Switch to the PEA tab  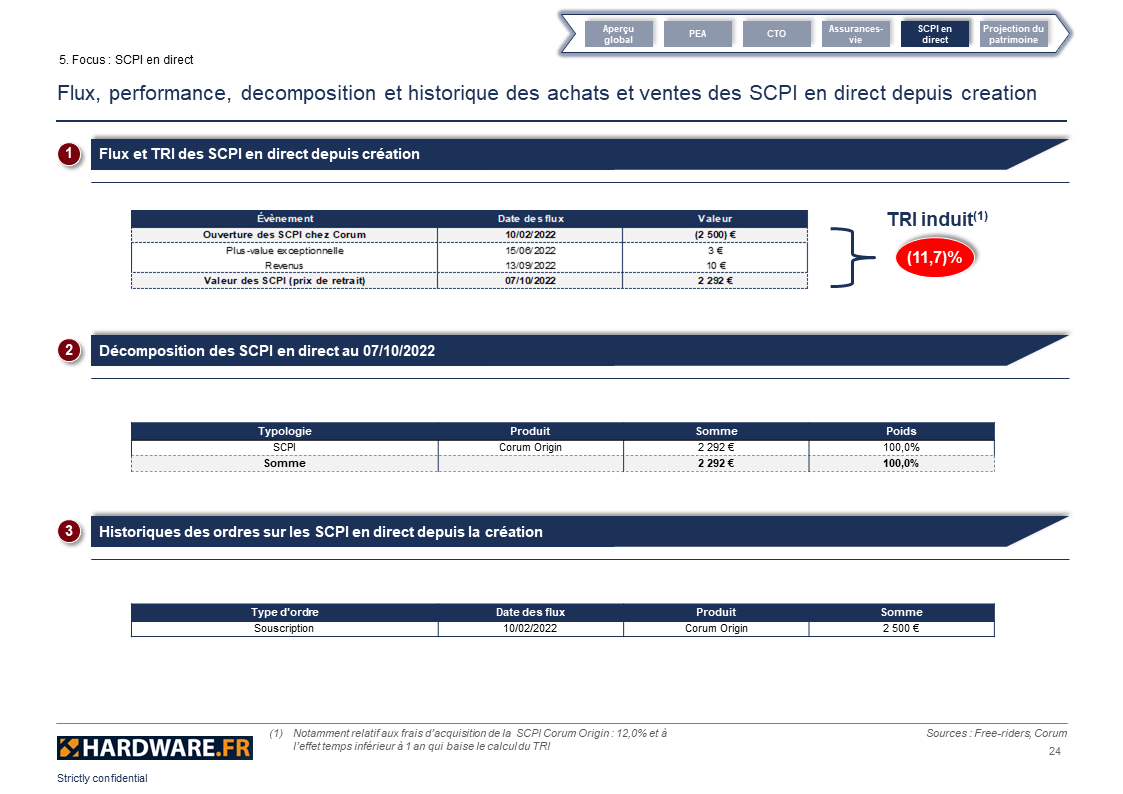click(698, 34)
